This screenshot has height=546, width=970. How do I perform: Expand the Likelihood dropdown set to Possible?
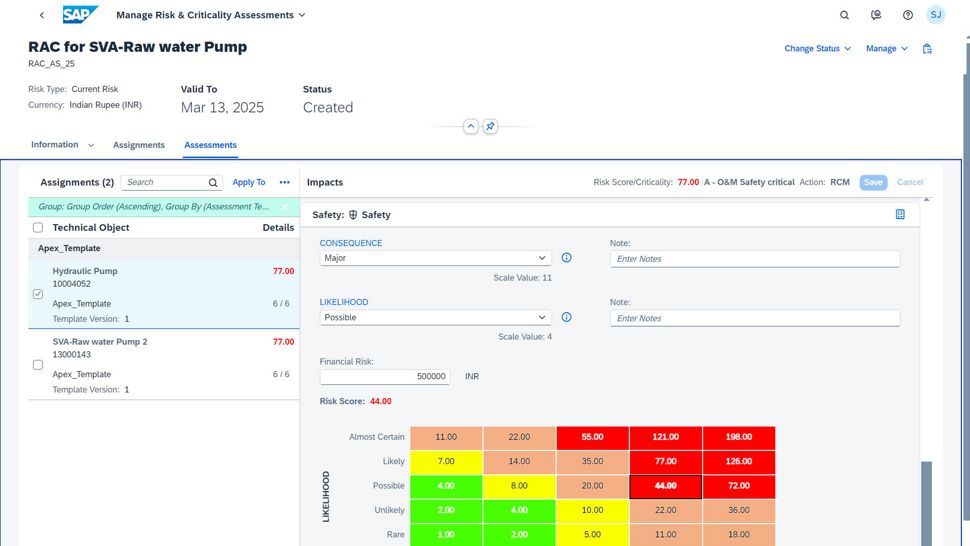pyautogui.click(x=435, y=318)
